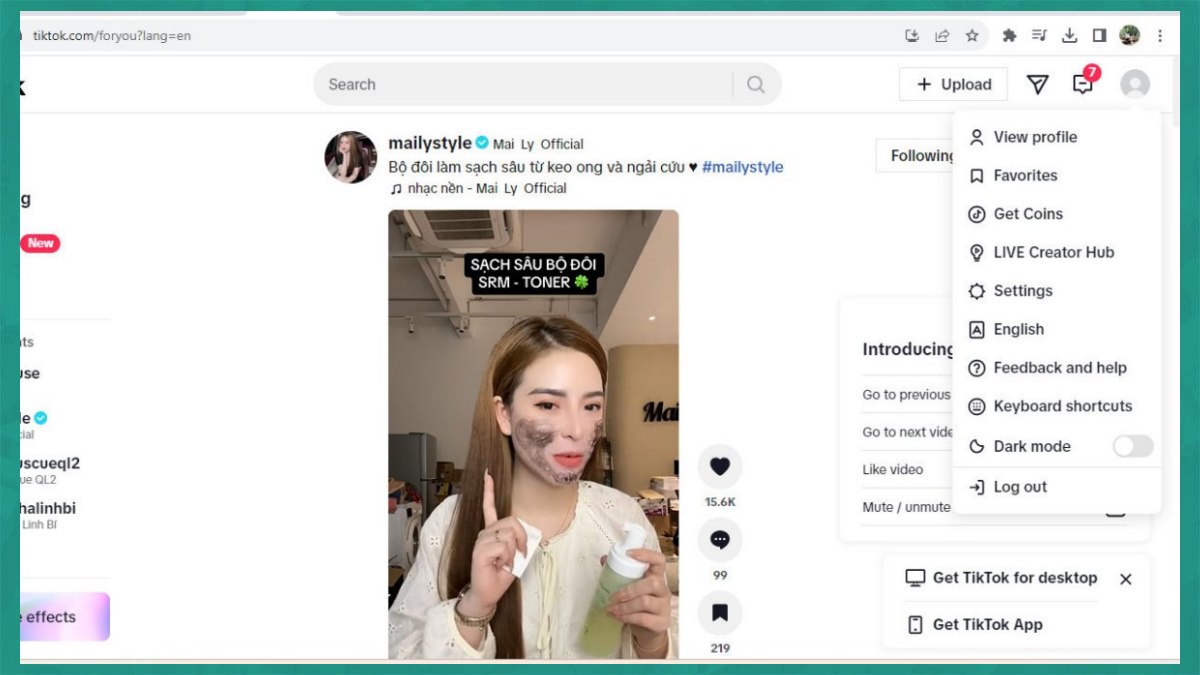Click the search magnifier icon
The image size is (1200, 675).
click(756, 85)
